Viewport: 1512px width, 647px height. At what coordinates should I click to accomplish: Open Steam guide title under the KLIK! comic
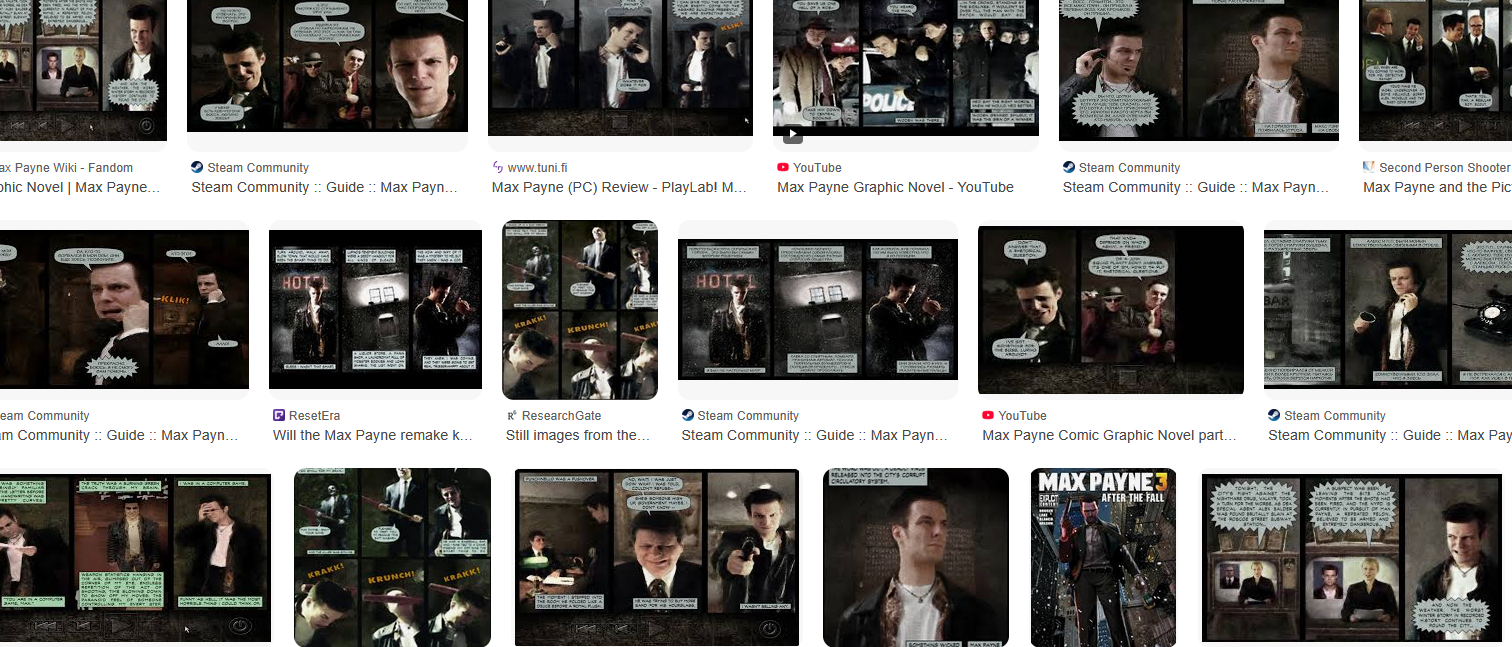[119, 435]
